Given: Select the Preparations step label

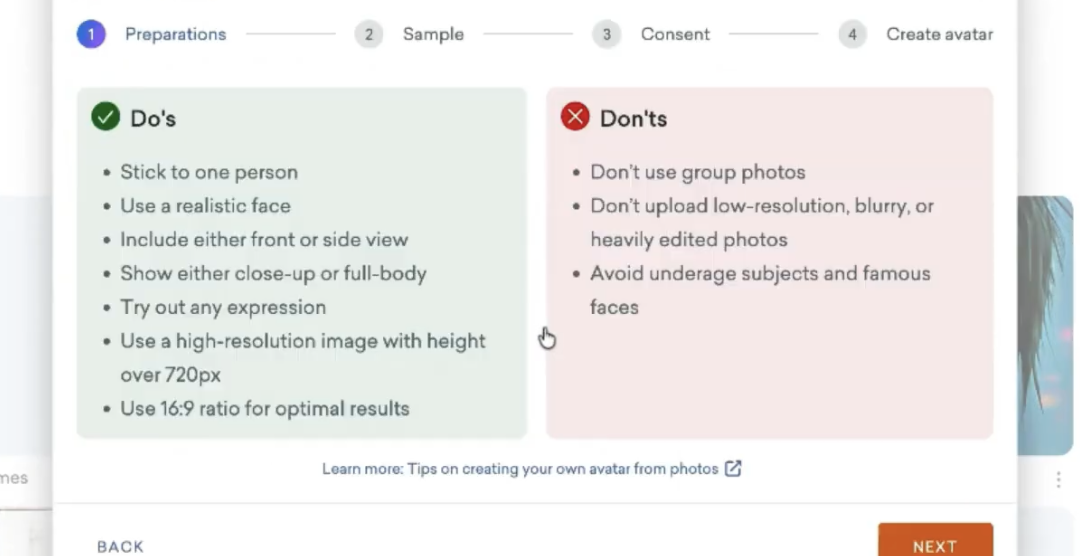Looking at the screenshot, I should (x=175, y=34).
